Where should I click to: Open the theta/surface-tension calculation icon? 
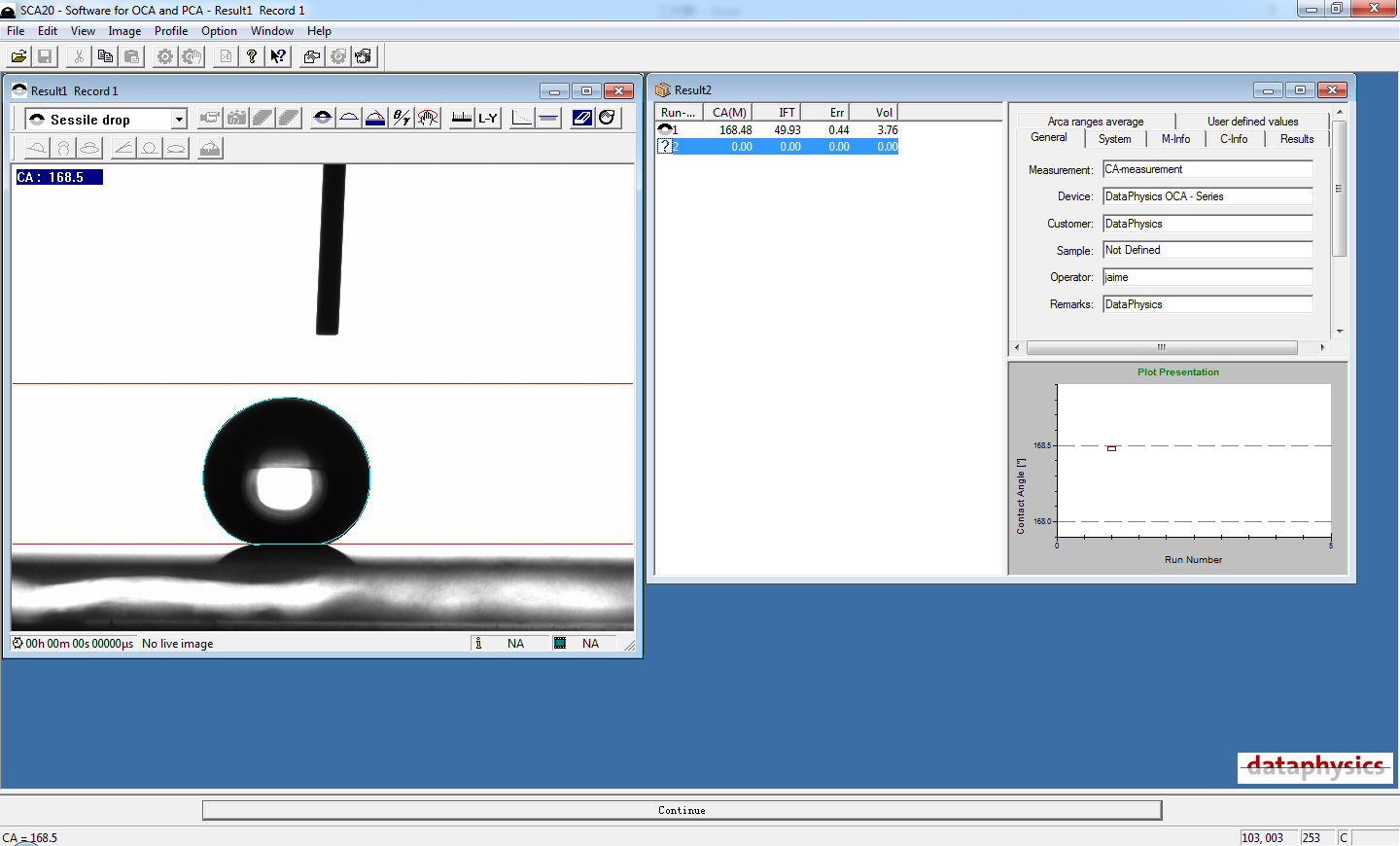pos(400,118)
